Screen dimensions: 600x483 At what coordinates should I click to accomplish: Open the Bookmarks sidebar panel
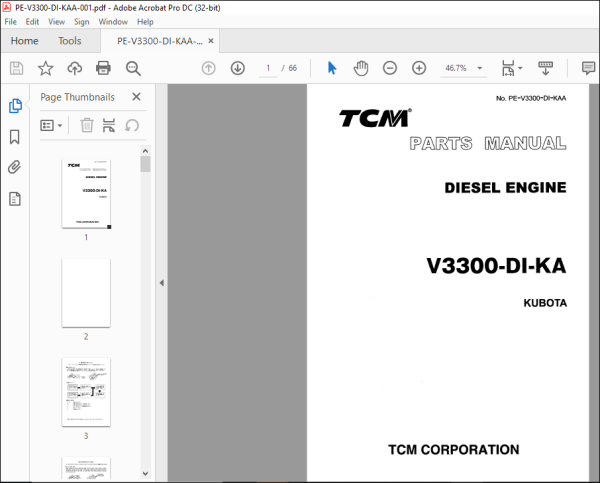[15, 137]
